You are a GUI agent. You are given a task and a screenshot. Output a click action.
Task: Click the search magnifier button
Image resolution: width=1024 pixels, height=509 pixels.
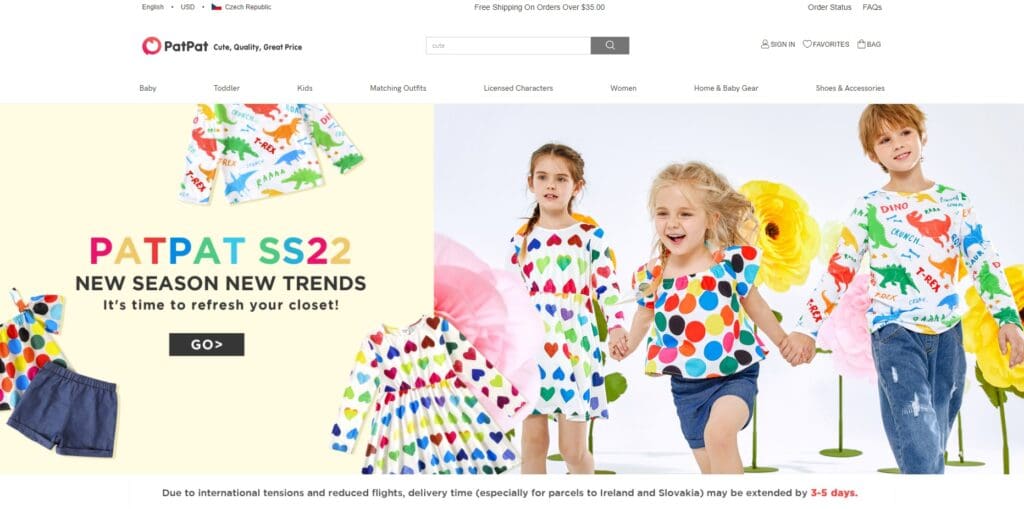point(610,46)
